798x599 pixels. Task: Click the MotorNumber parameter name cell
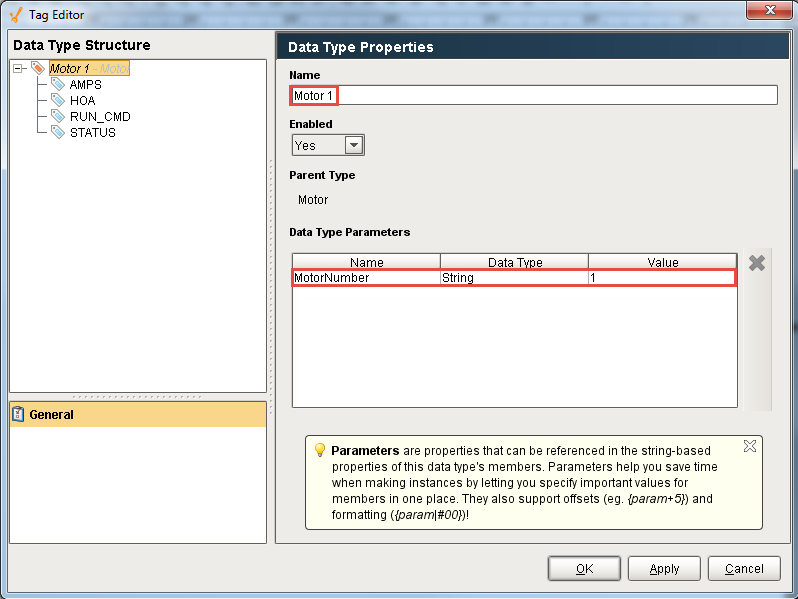pos(365,278)
